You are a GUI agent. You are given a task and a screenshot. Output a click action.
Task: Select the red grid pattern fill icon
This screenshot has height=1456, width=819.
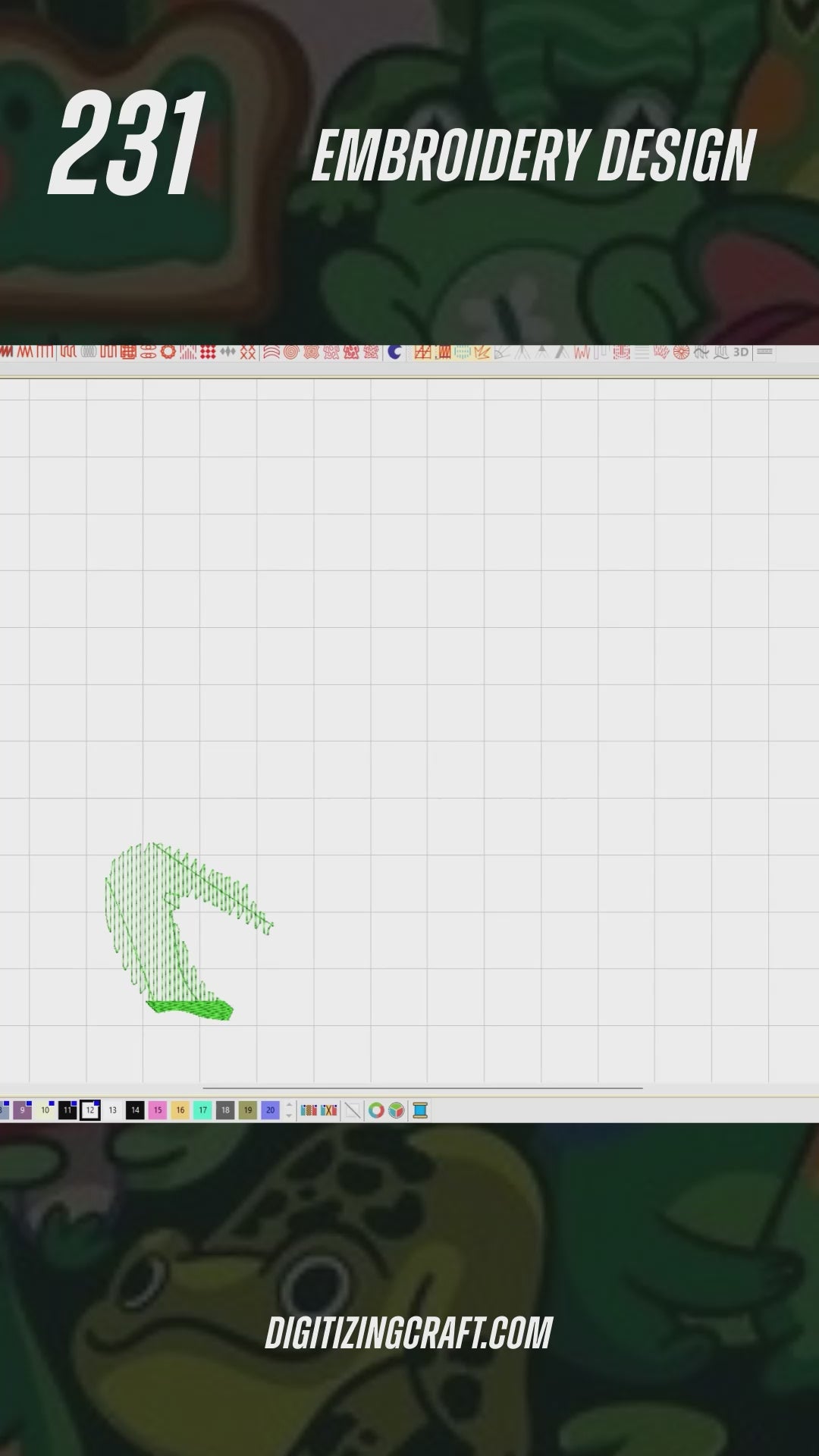(128, 352)
